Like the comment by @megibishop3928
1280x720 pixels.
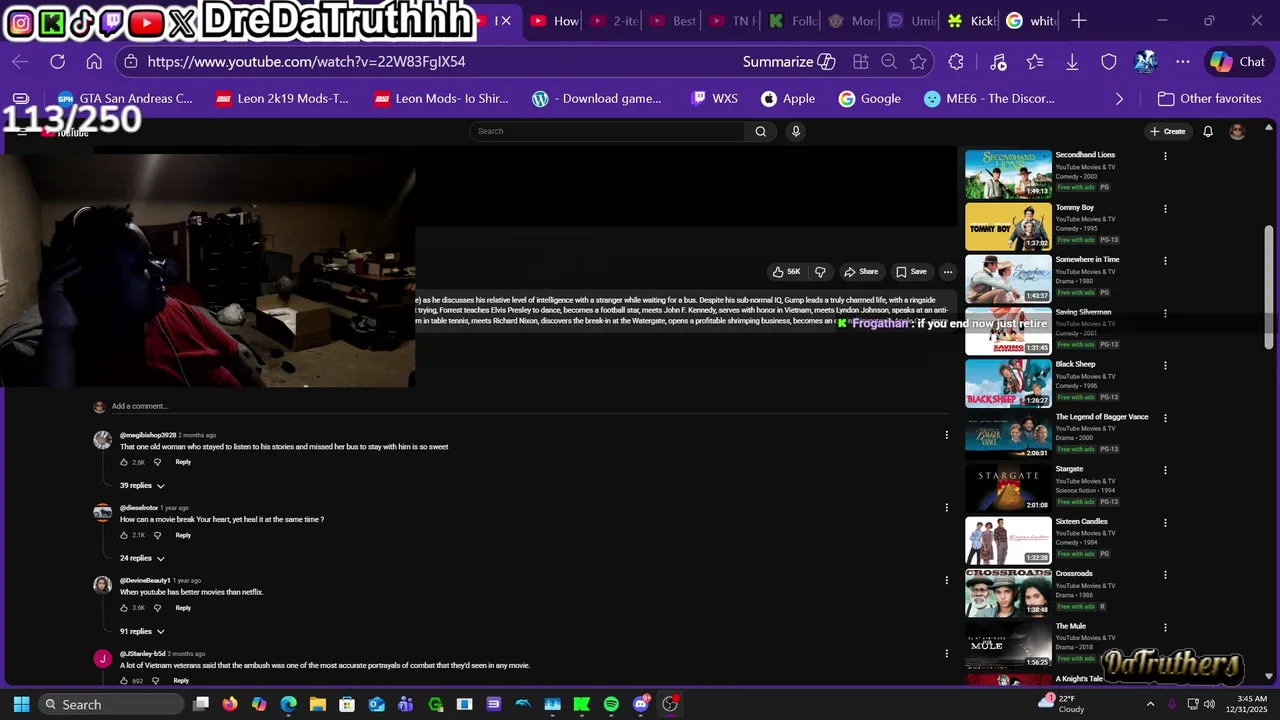coord(125,462)
